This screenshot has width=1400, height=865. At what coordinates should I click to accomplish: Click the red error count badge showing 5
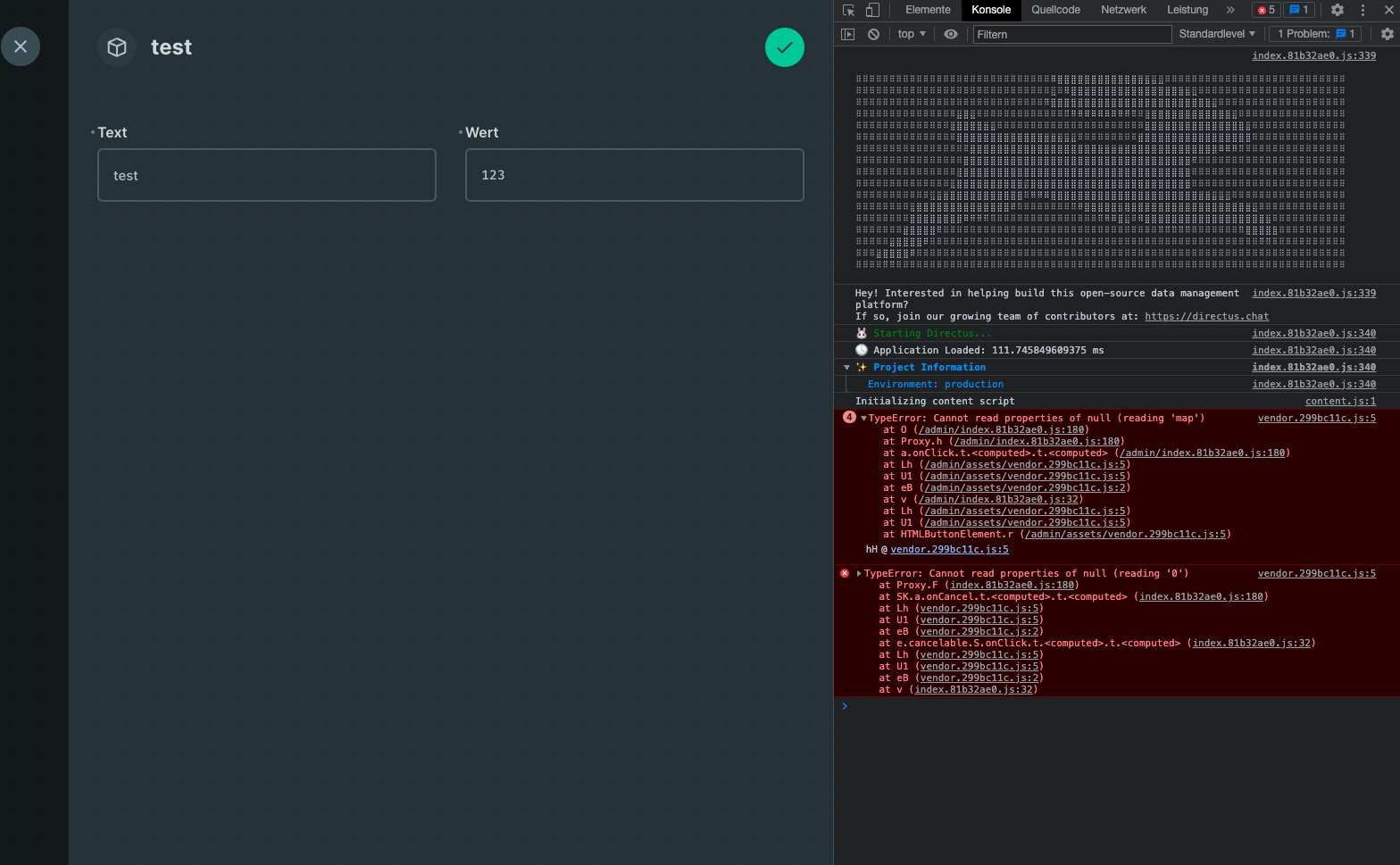(x=1266, y=10)
